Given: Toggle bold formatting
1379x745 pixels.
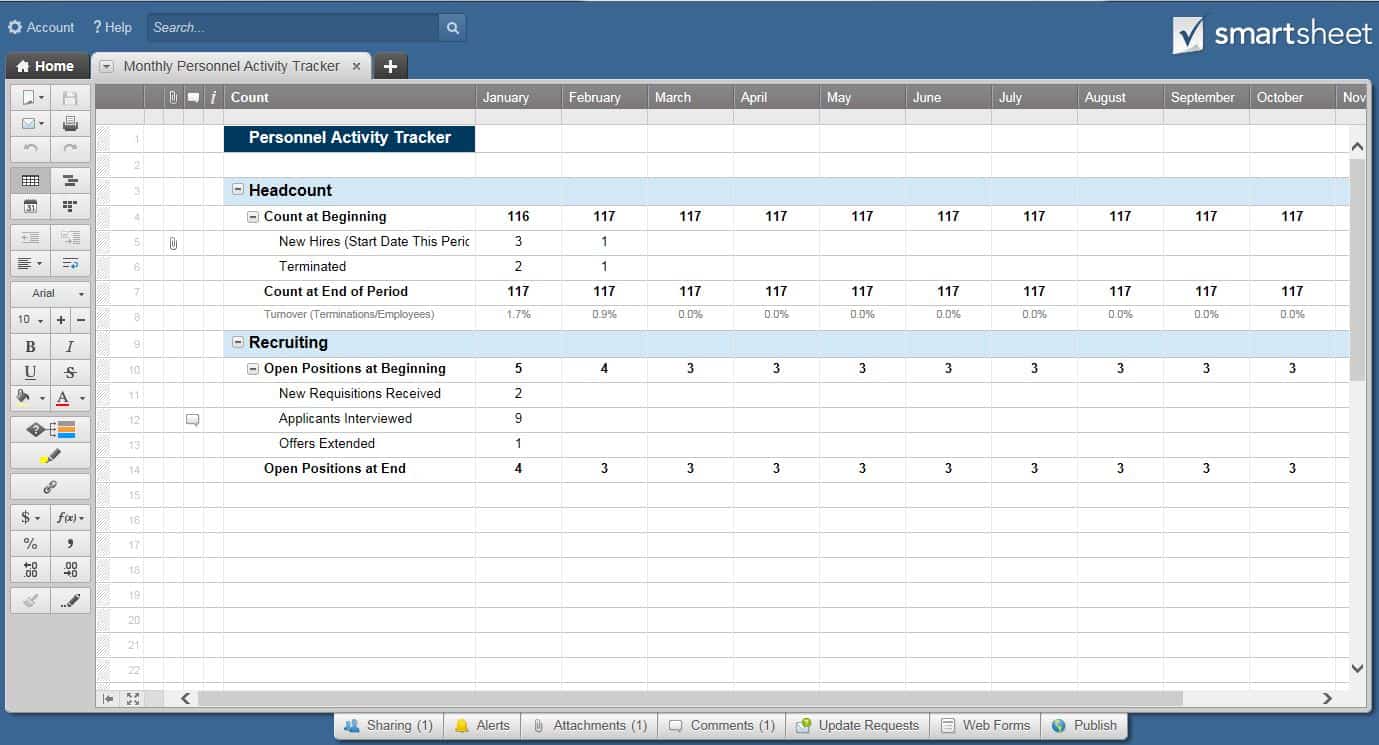Looking at the screenshot, I should click(29, 346).
